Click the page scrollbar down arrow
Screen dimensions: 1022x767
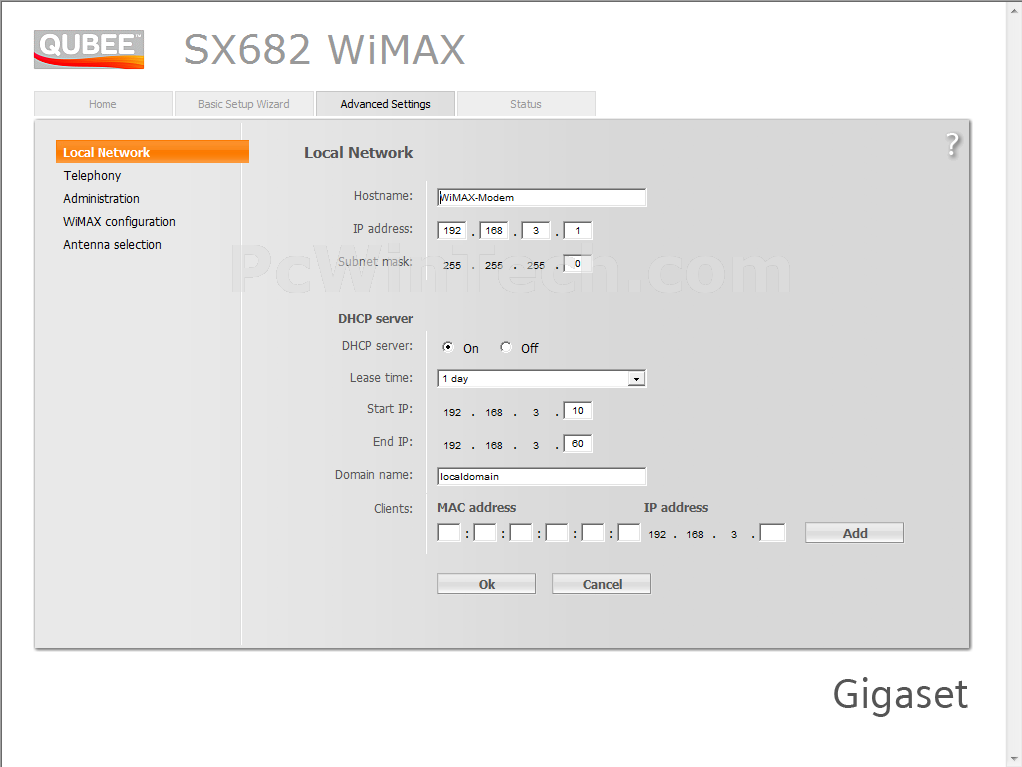click(x=1014, y=760)
